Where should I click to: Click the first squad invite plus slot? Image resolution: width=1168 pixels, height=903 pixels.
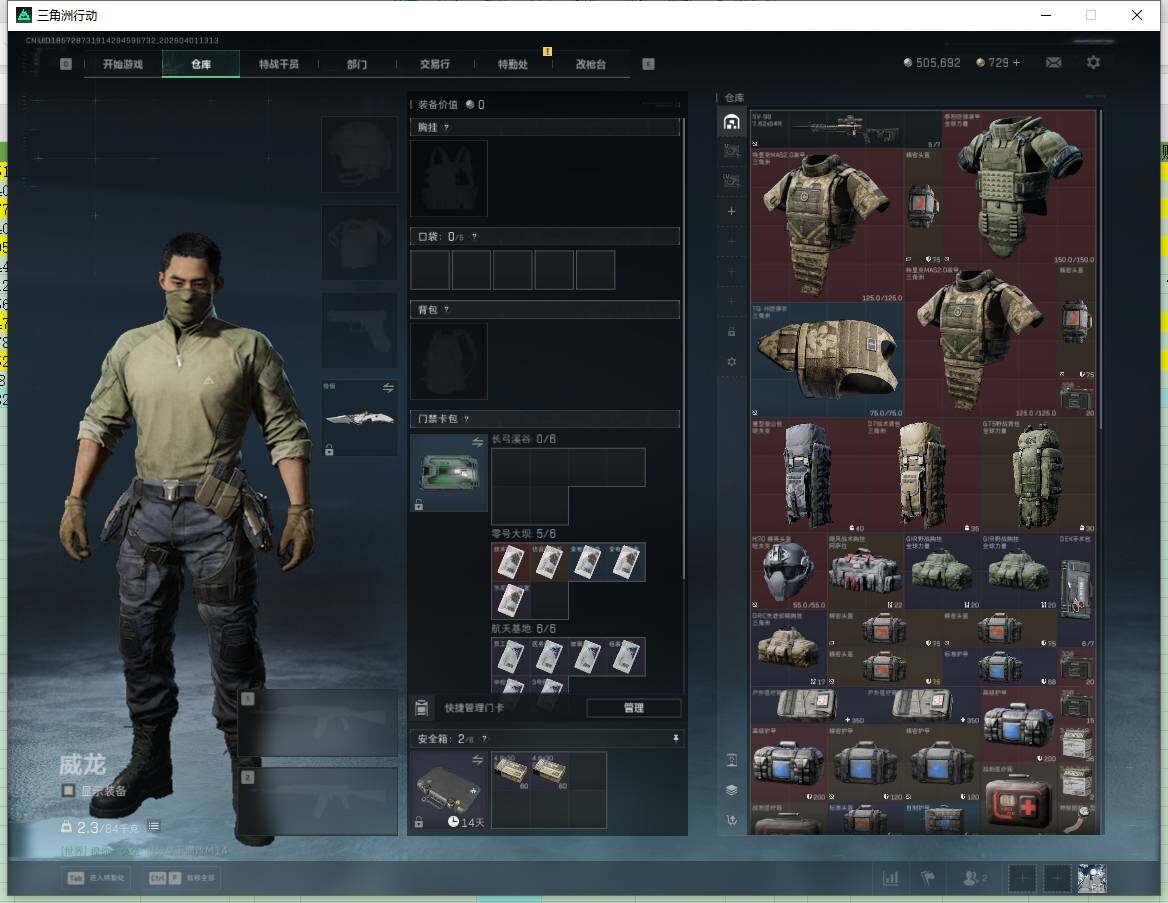(x=1022, y=878)
